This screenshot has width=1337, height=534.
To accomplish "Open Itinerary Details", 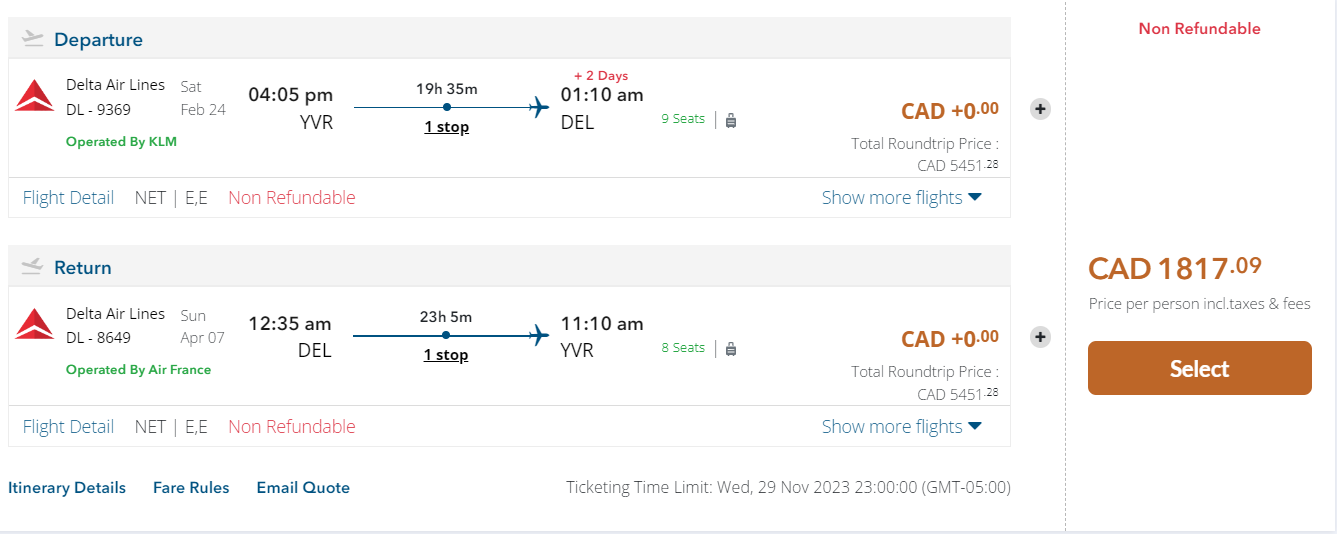I will click(67, 488).
